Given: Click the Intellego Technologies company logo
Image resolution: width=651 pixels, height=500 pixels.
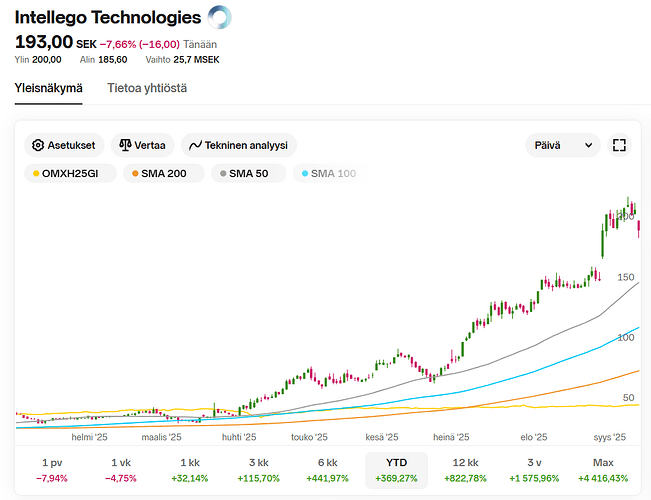Looking at the screenshot, I should pos(220,17).
